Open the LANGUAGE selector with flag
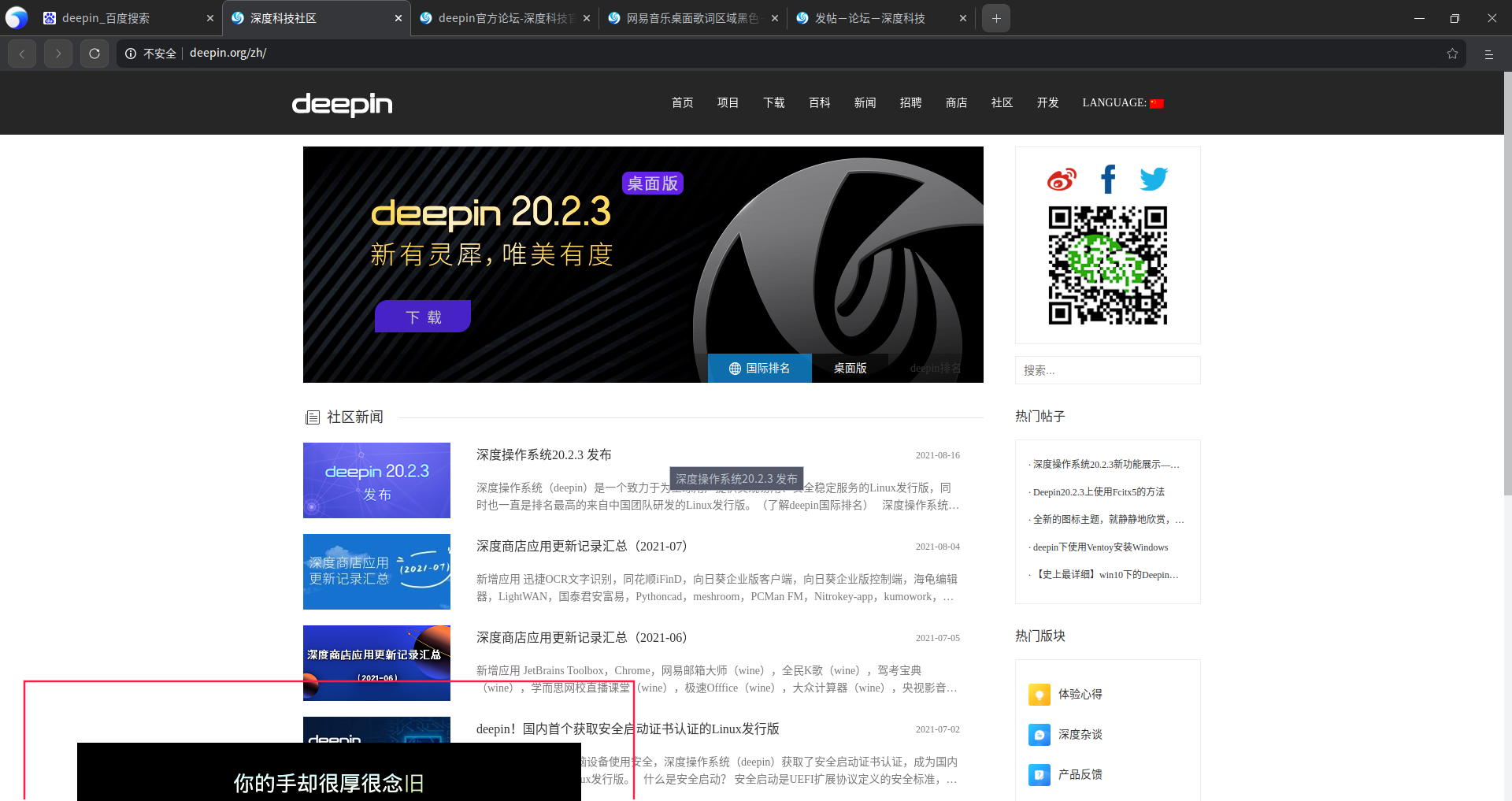Screen dimensions: 1512x801 point(1122,103)
